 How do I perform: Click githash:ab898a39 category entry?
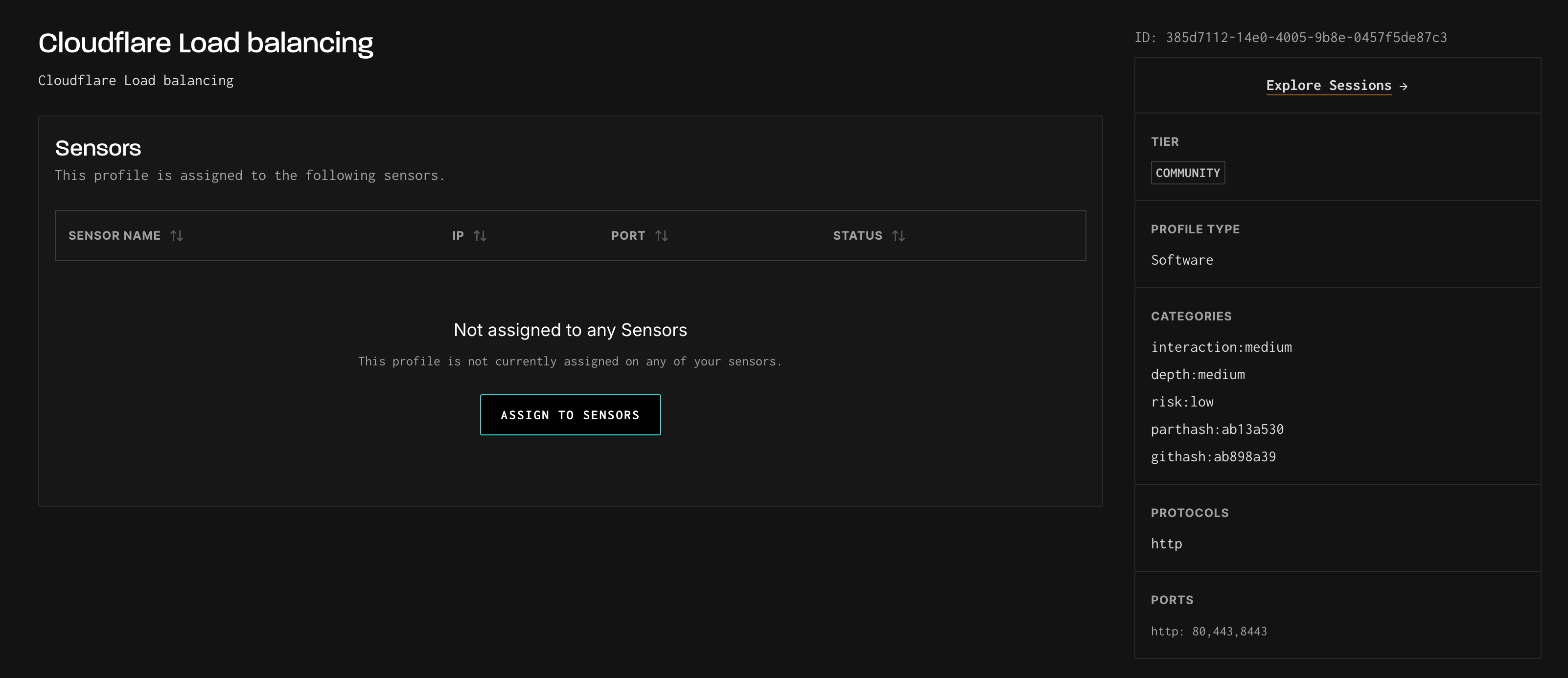coord(1213,456)
